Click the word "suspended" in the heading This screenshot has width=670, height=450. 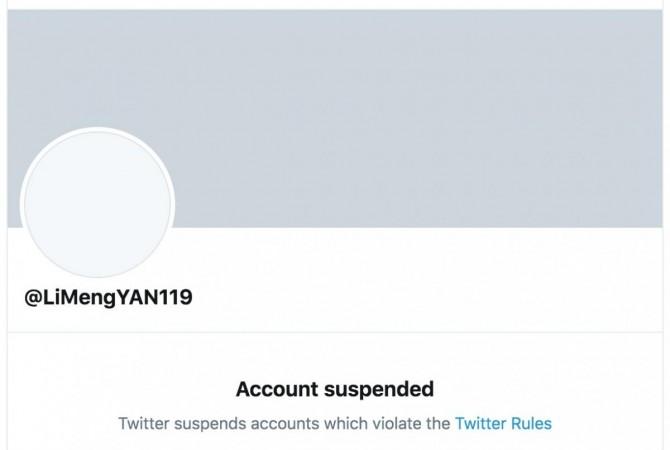(x=379, y=389)
